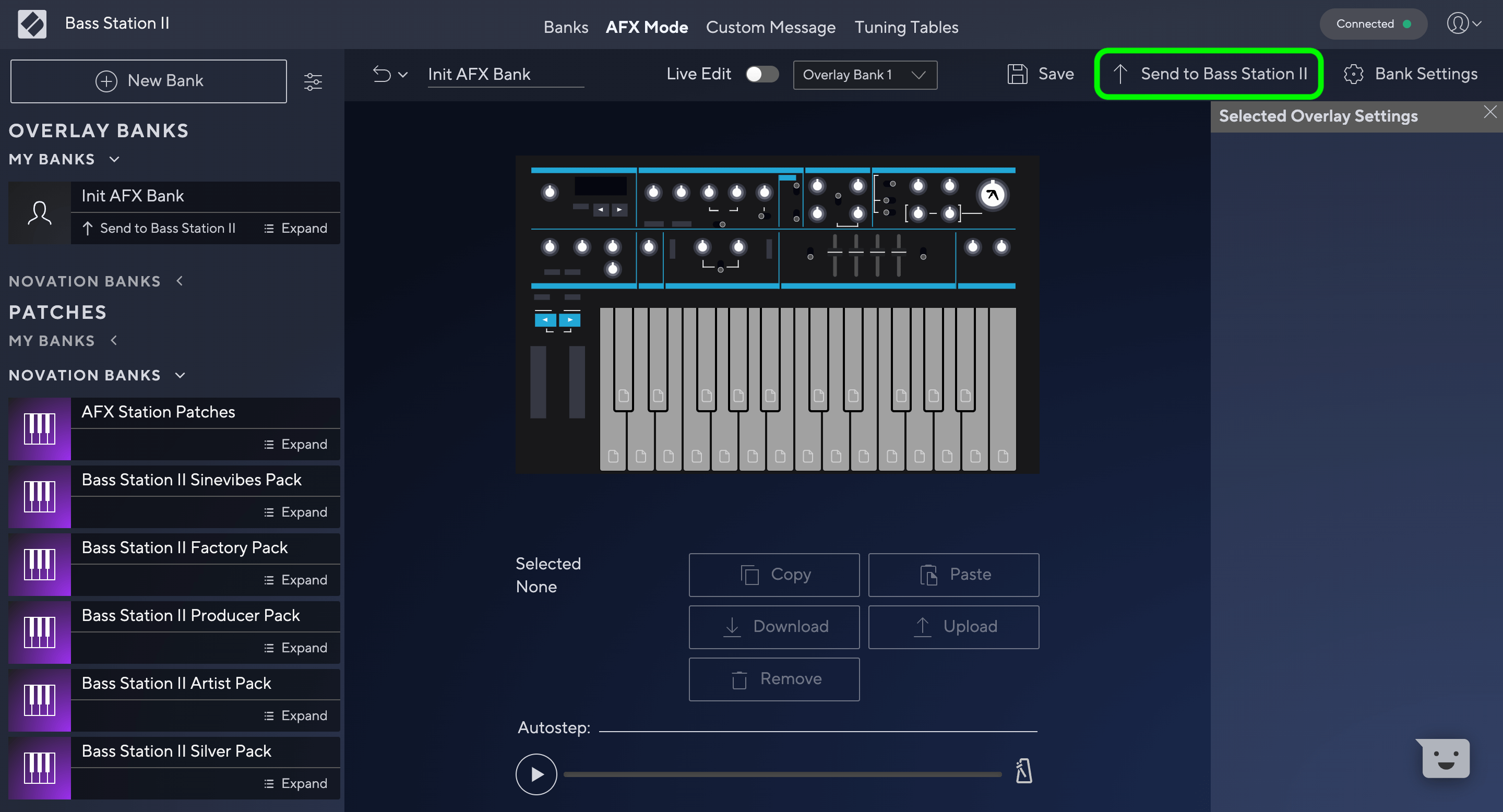This screenshot has width=1503, height=812.
Task: Expand Bass Station II Factory Pack
Action: 296,580
